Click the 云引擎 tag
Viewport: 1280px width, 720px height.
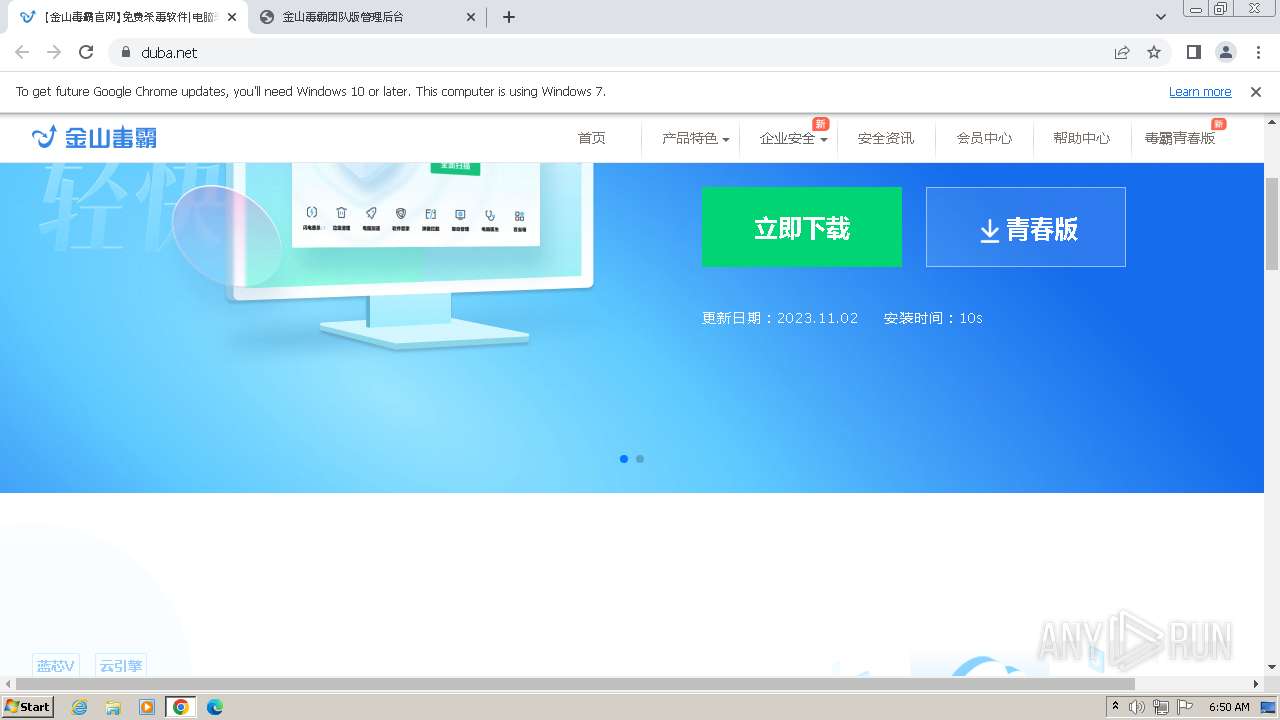(121, 665)
